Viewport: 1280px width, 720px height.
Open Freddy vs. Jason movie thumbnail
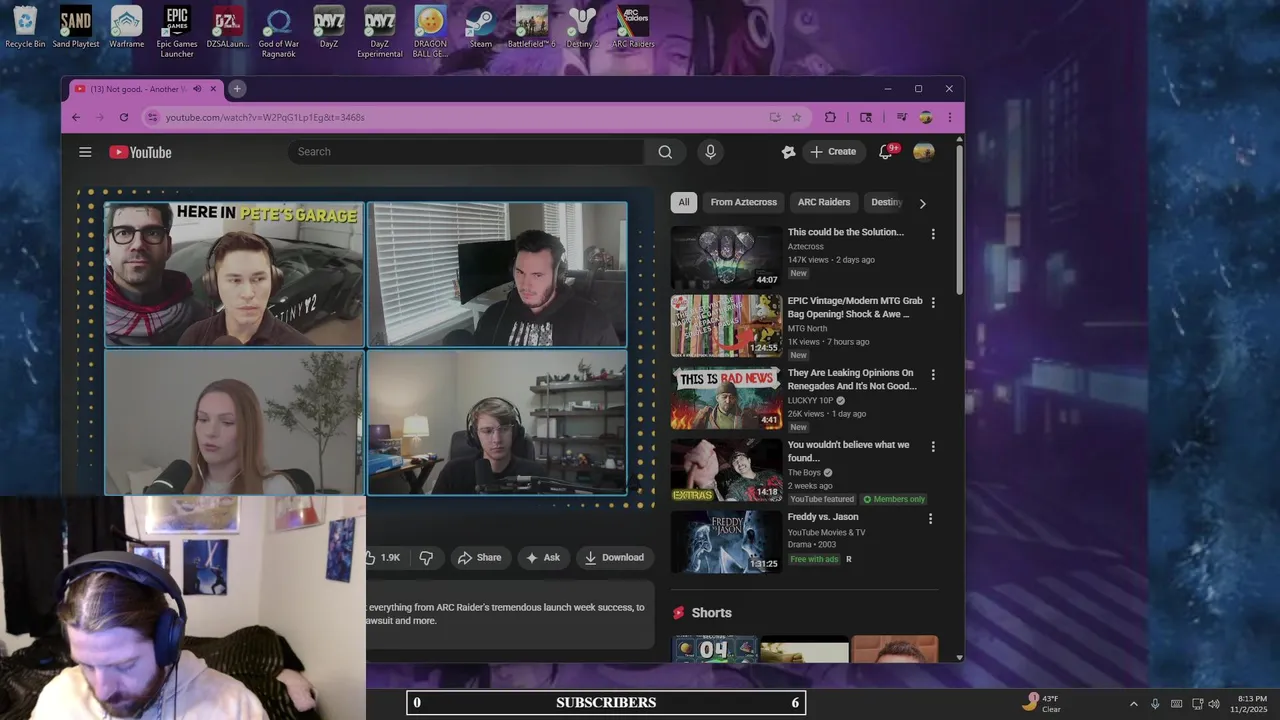[726, 542]
